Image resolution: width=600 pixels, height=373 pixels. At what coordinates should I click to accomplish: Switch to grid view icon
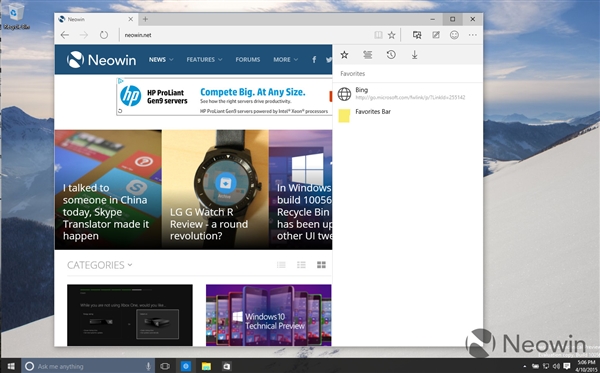[321, 265]
